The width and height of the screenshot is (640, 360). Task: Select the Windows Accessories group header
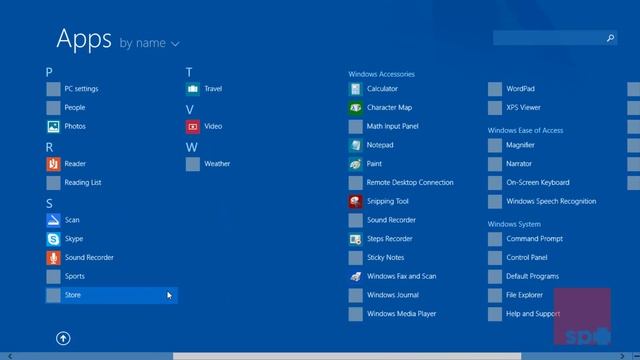click(381, 74)
